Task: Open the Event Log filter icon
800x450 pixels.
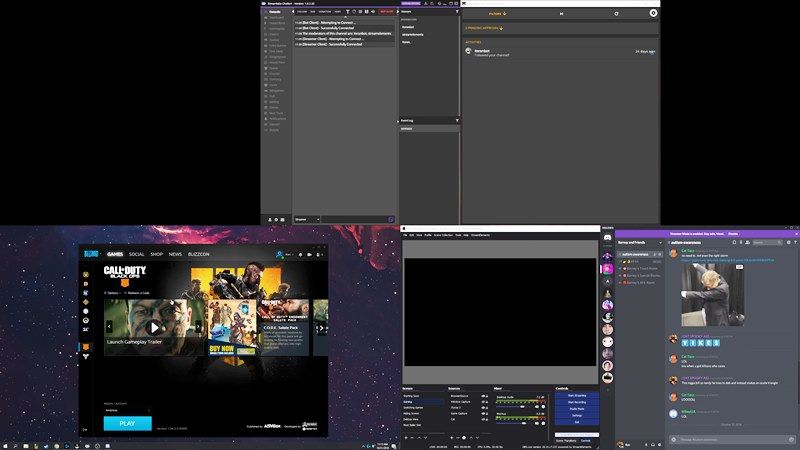Action: tap(457, 120)
